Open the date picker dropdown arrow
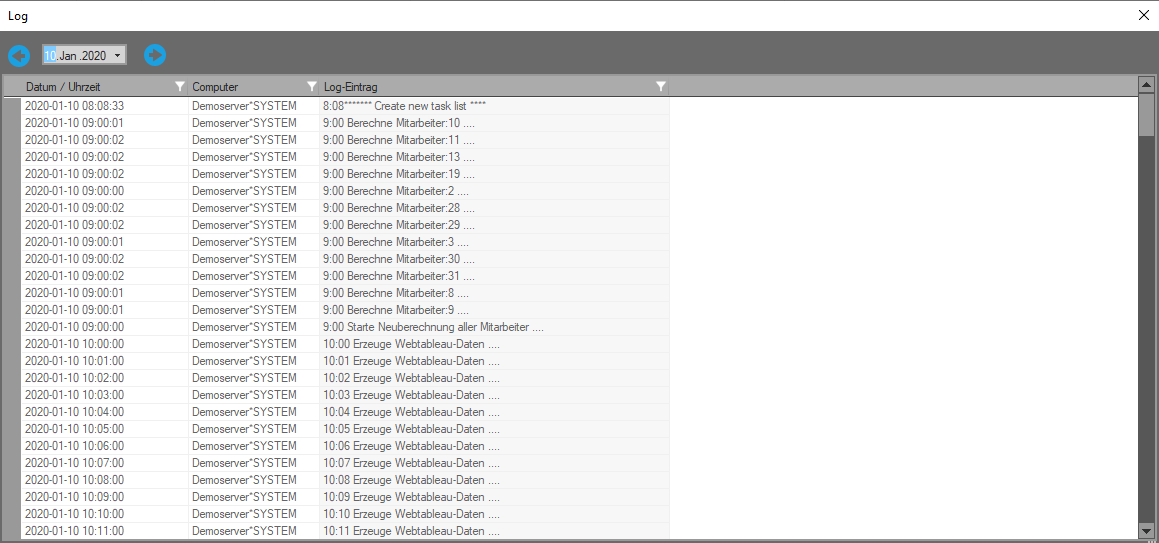The height and width of the screenshot is (543, 1159). tap(118, 55)
